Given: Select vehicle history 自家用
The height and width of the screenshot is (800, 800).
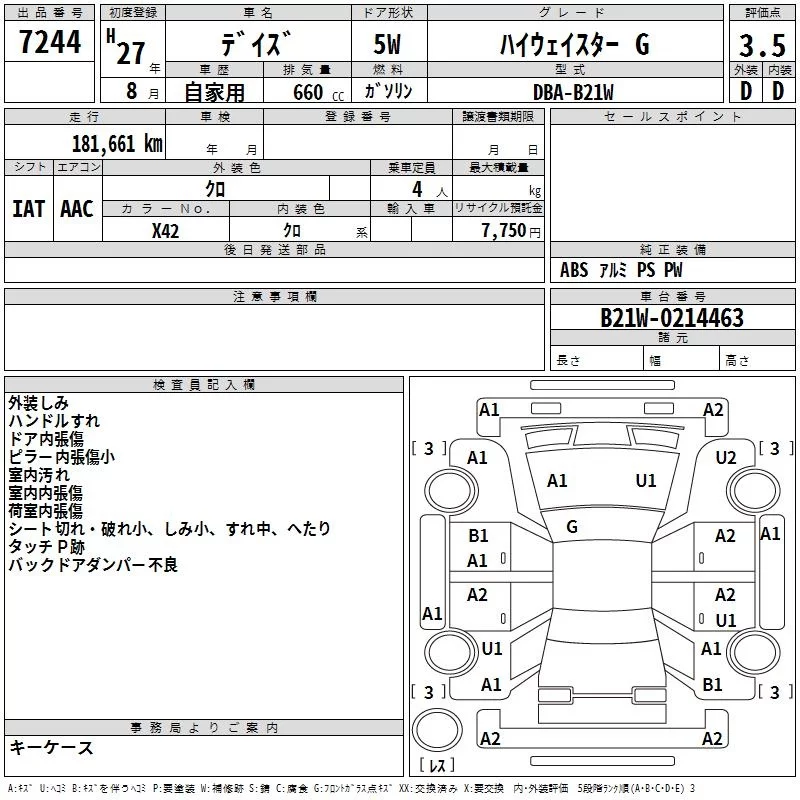Looking at the screenshot, I should pyautogui.click(x=214, y=92).
